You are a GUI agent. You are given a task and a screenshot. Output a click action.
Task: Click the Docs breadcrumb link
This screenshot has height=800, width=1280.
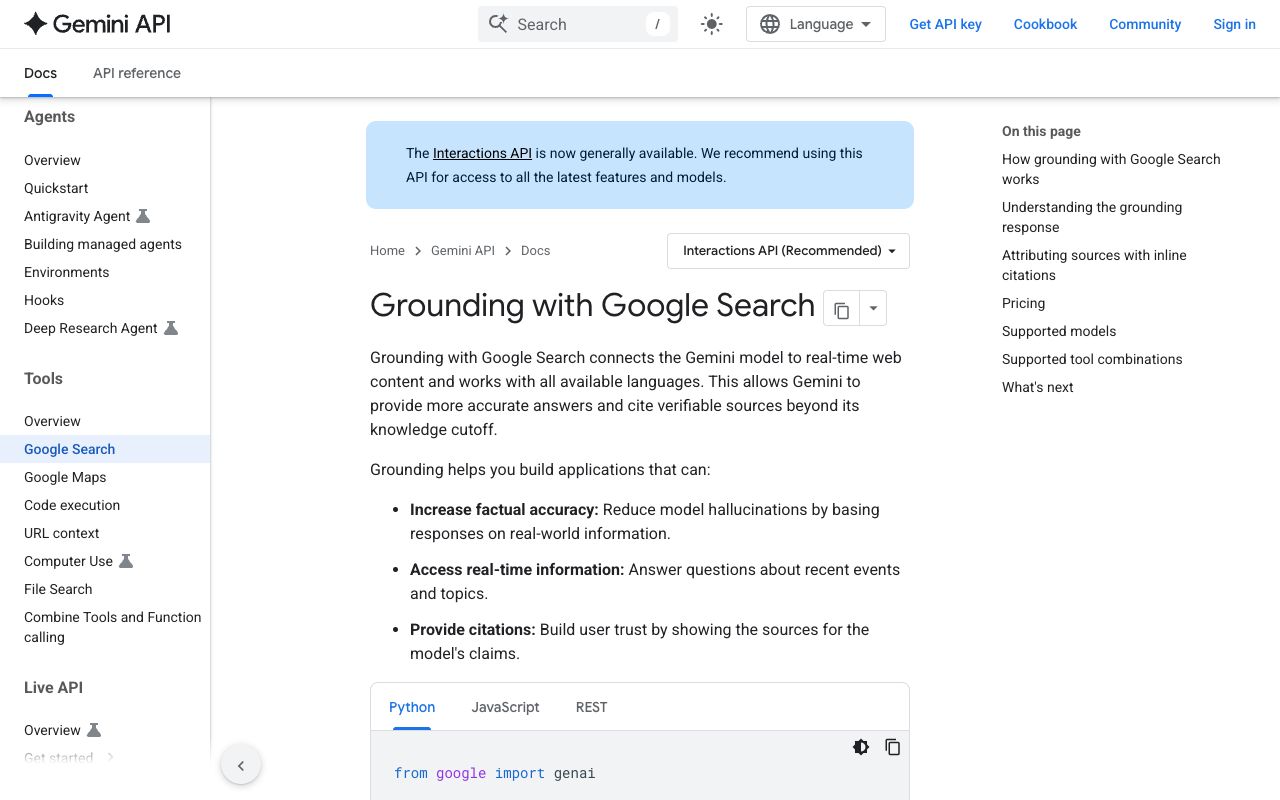[x=535, y=251]
